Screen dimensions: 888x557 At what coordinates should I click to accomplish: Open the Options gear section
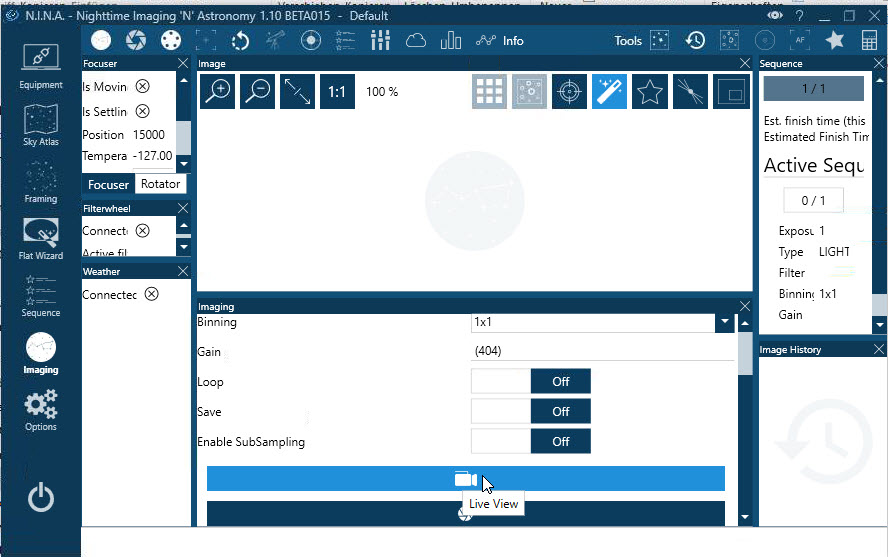pos(41,410)
